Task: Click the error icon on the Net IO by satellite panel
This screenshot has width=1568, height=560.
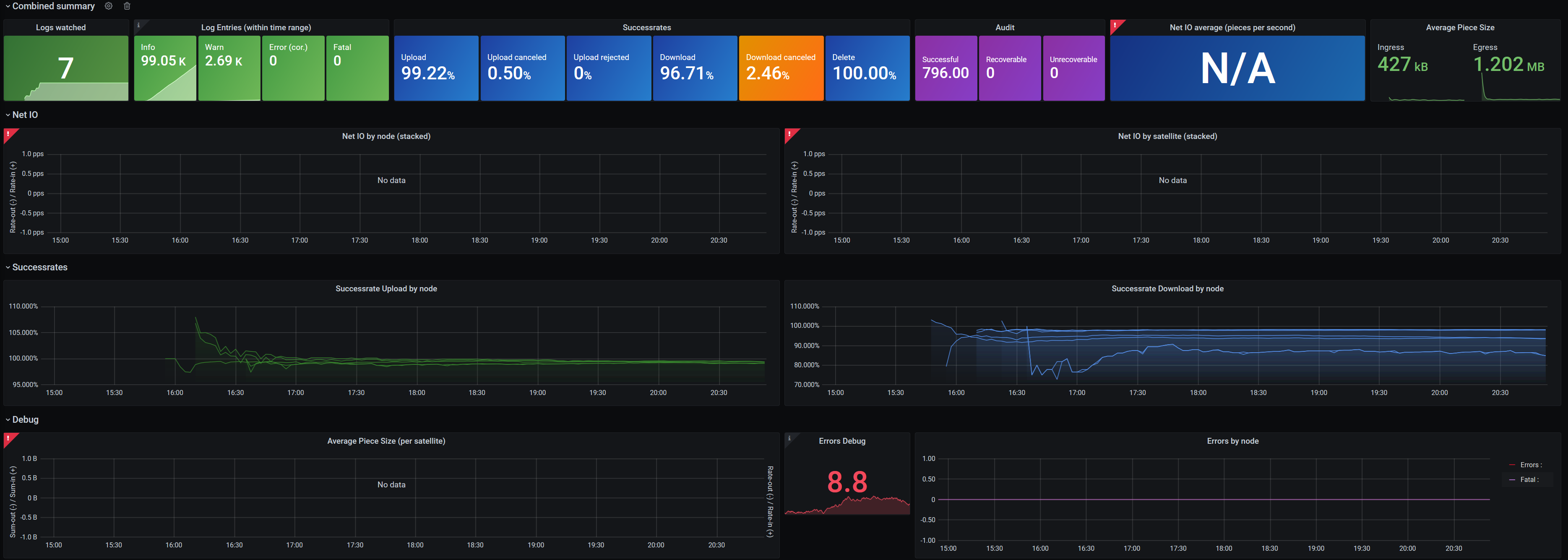Action: click(789, 133)
